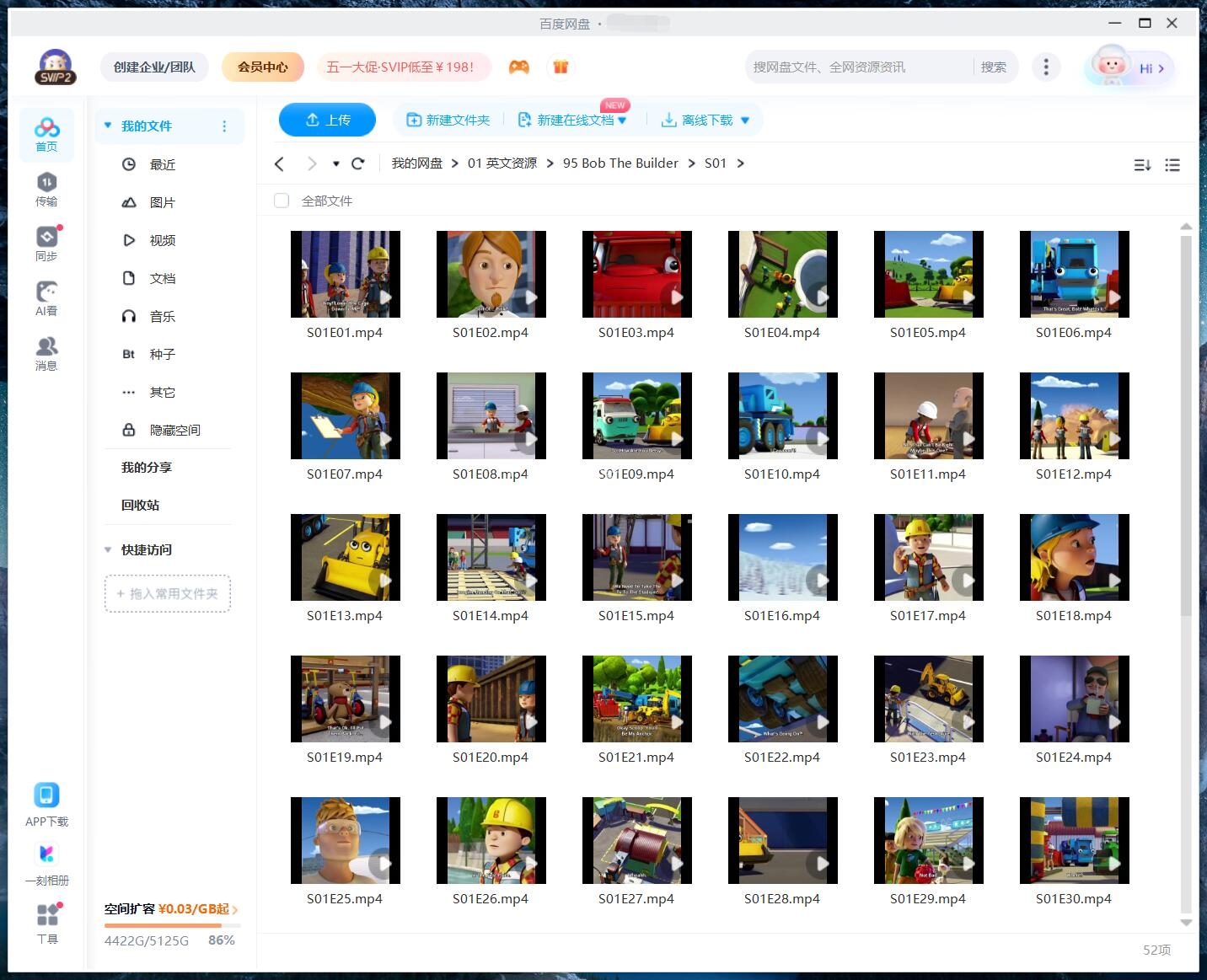The height and width of the screenshot is (980, 1207).
Task: Click the 上传 upload button
Action: (x=327, y=120)
